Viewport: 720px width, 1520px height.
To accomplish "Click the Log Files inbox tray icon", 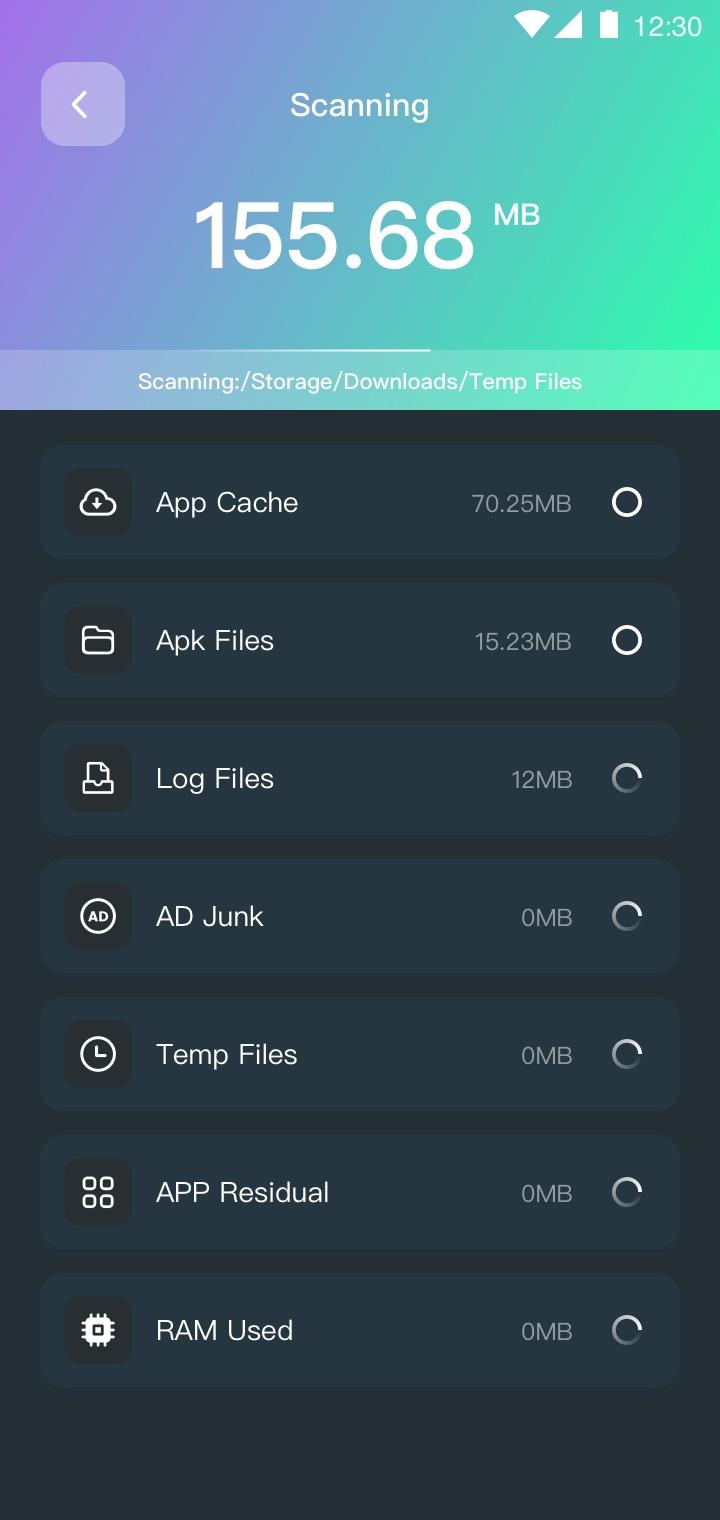I will pyautogui.click(x=98, y=778).
